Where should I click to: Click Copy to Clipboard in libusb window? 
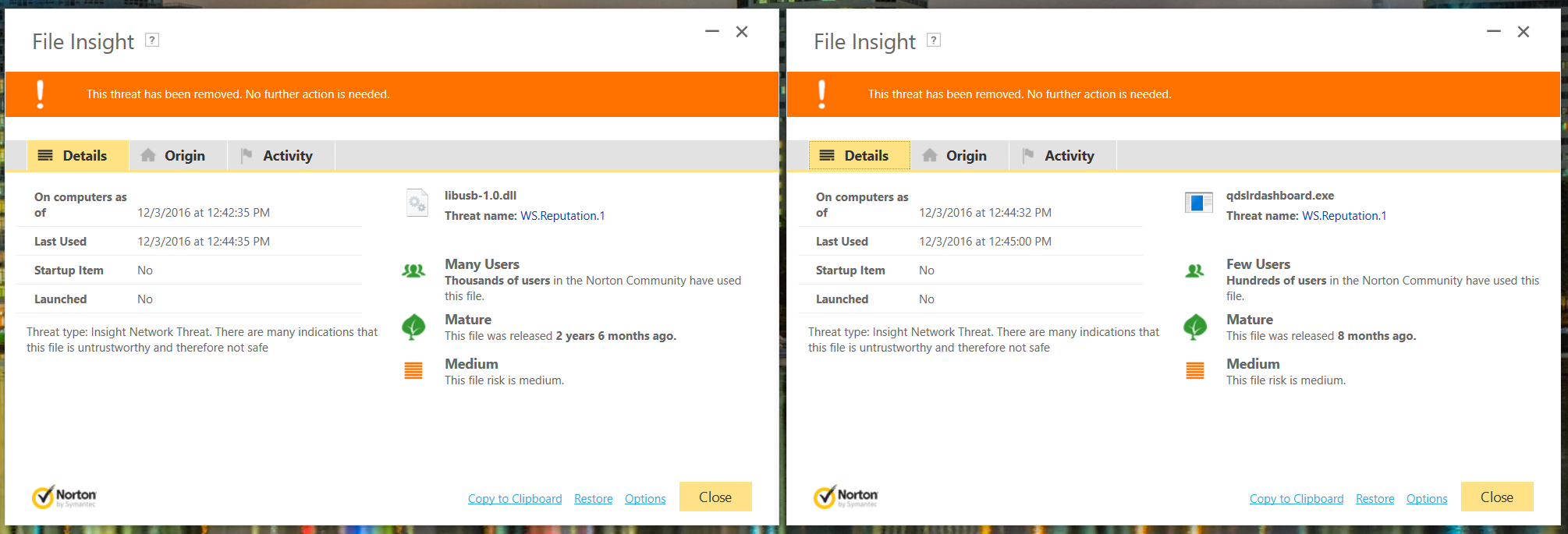click(515, 499)
